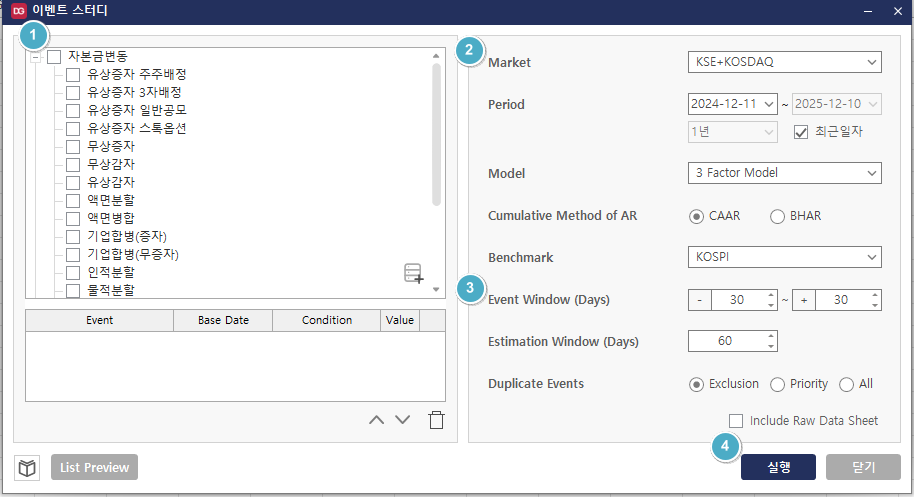Check the 무상증자 event checkbox
The image size is (914, 497).
click(73, 147)
